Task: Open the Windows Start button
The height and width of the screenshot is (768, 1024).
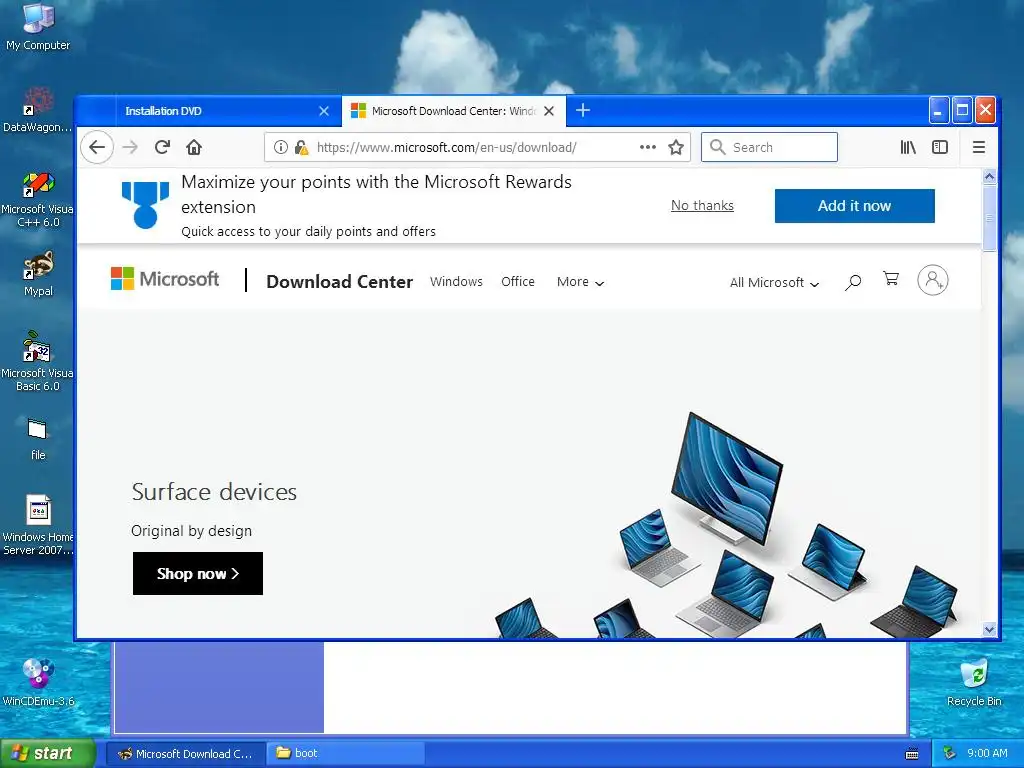Action: coord(47,753)
